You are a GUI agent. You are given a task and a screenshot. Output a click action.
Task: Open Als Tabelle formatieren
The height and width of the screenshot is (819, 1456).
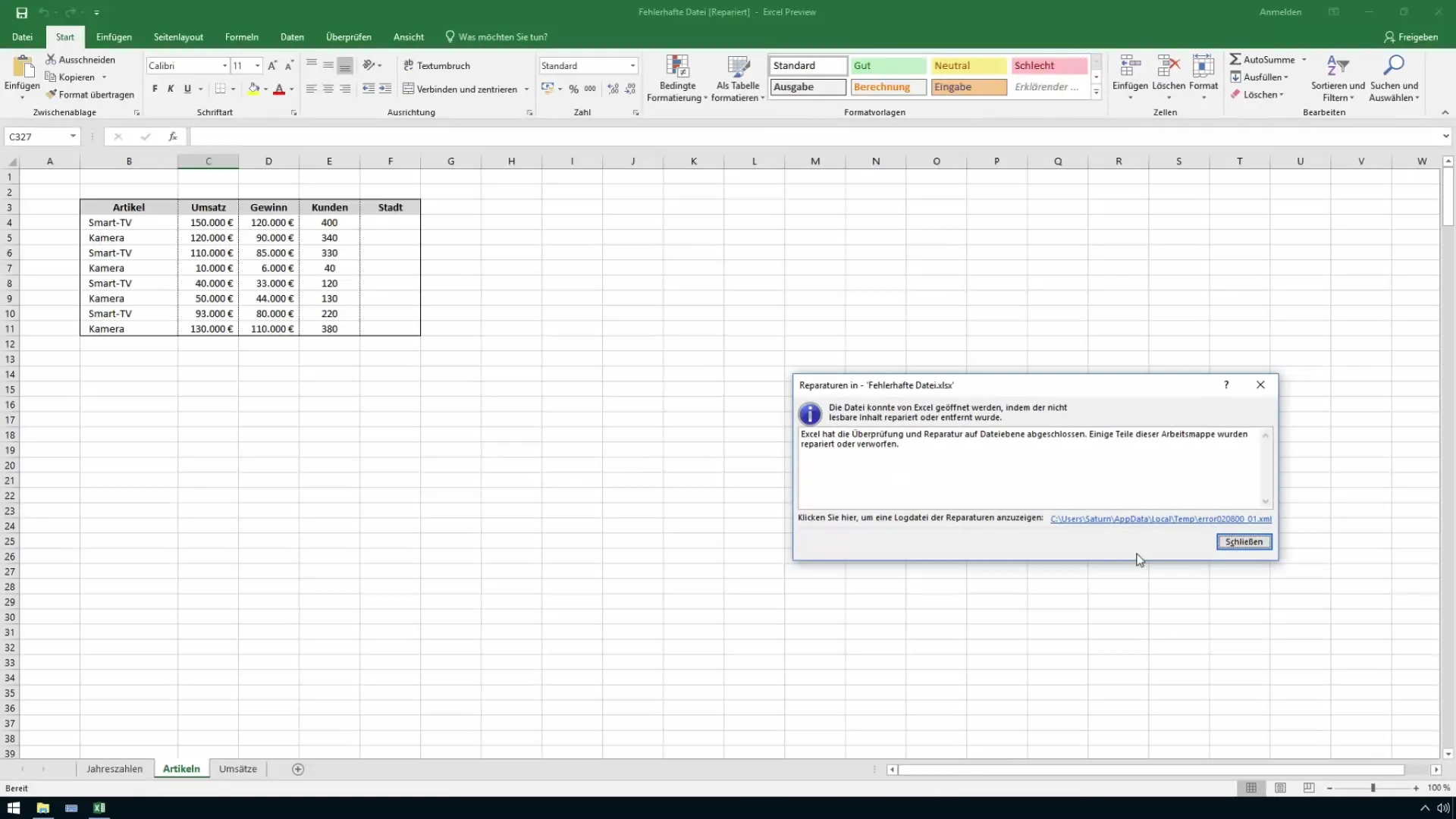(x=738, y=78)
